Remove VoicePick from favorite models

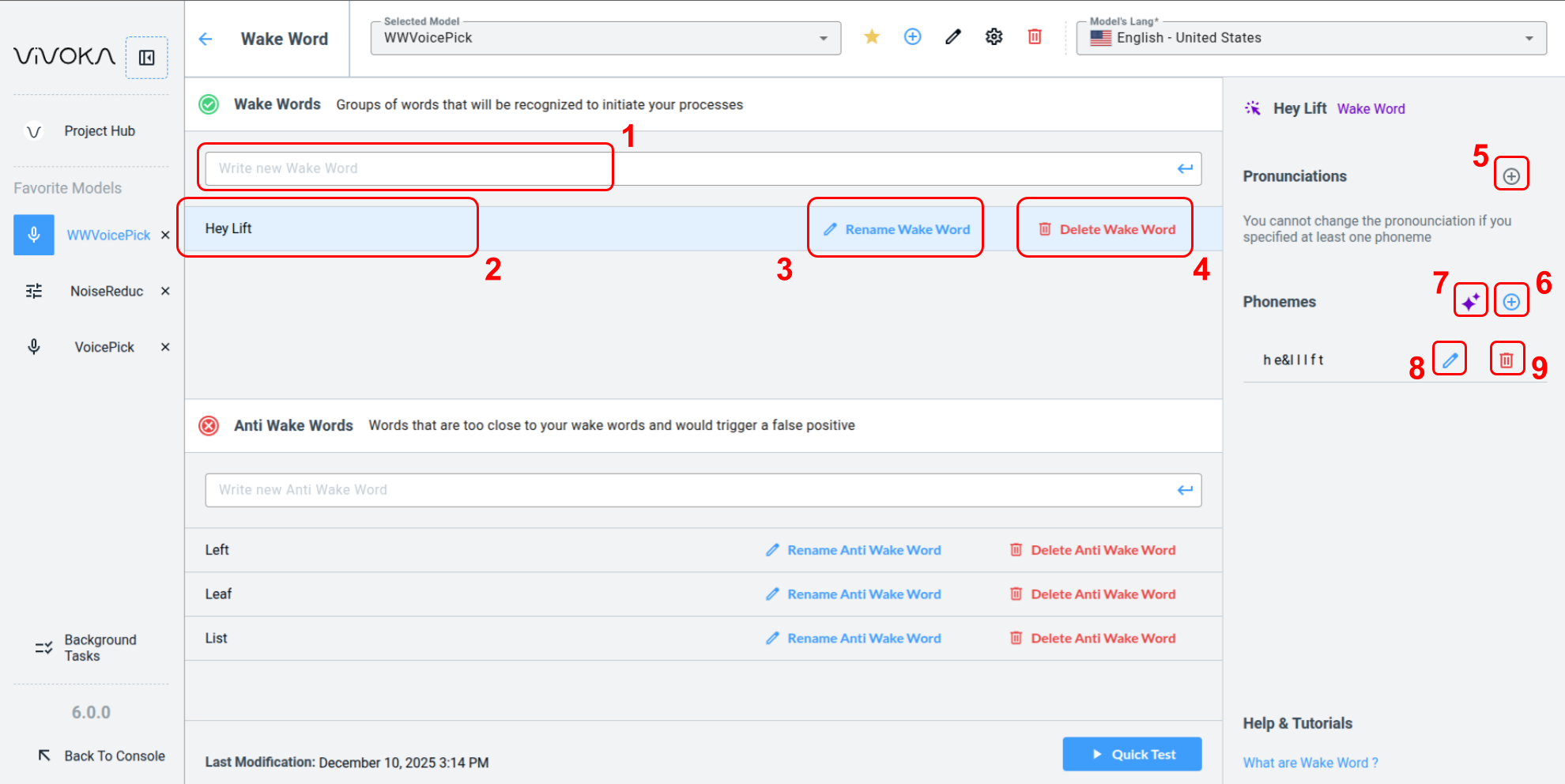165,347
